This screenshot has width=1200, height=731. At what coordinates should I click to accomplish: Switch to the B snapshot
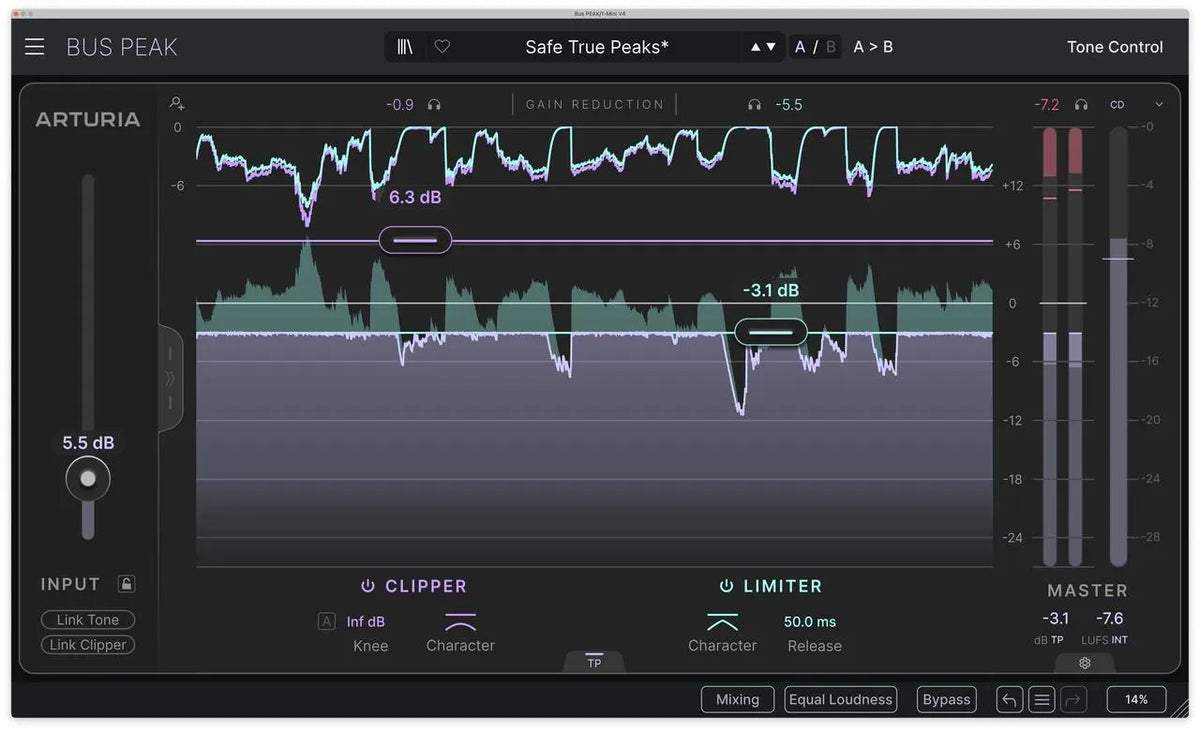point(831,46)
